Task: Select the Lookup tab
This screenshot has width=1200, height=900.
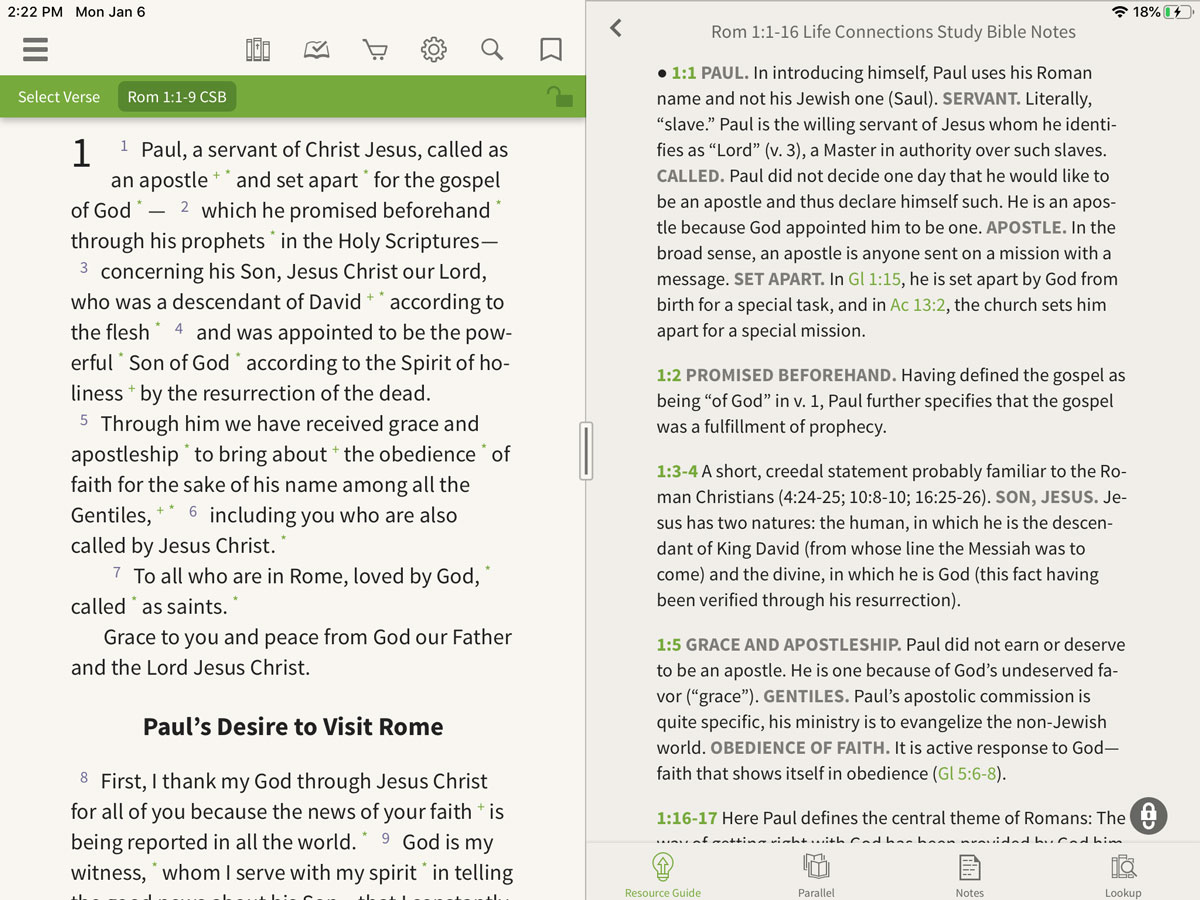Action: 1123,875
